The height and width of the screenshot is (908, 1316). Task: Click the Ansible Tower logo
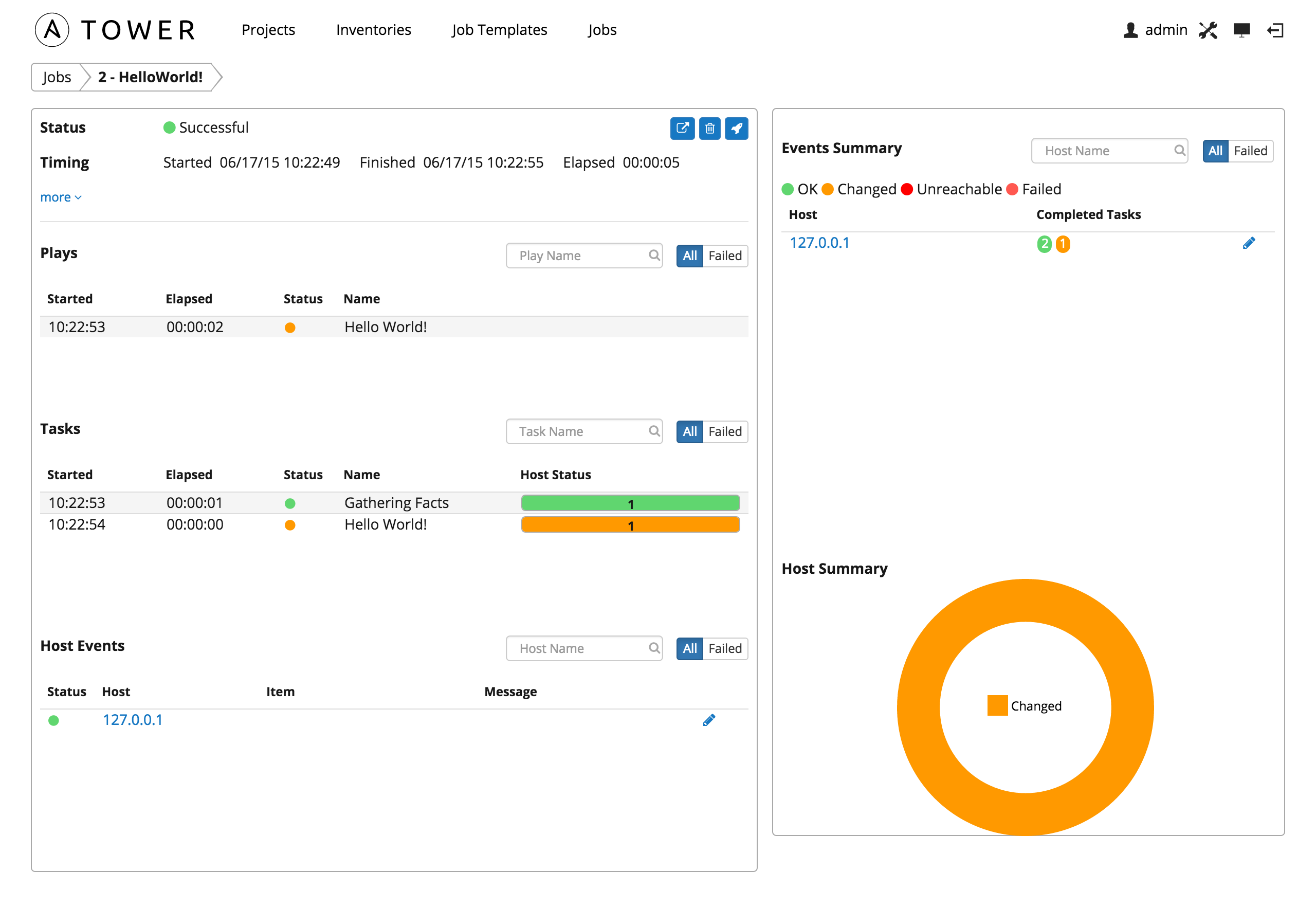click(x=116, y=30)
